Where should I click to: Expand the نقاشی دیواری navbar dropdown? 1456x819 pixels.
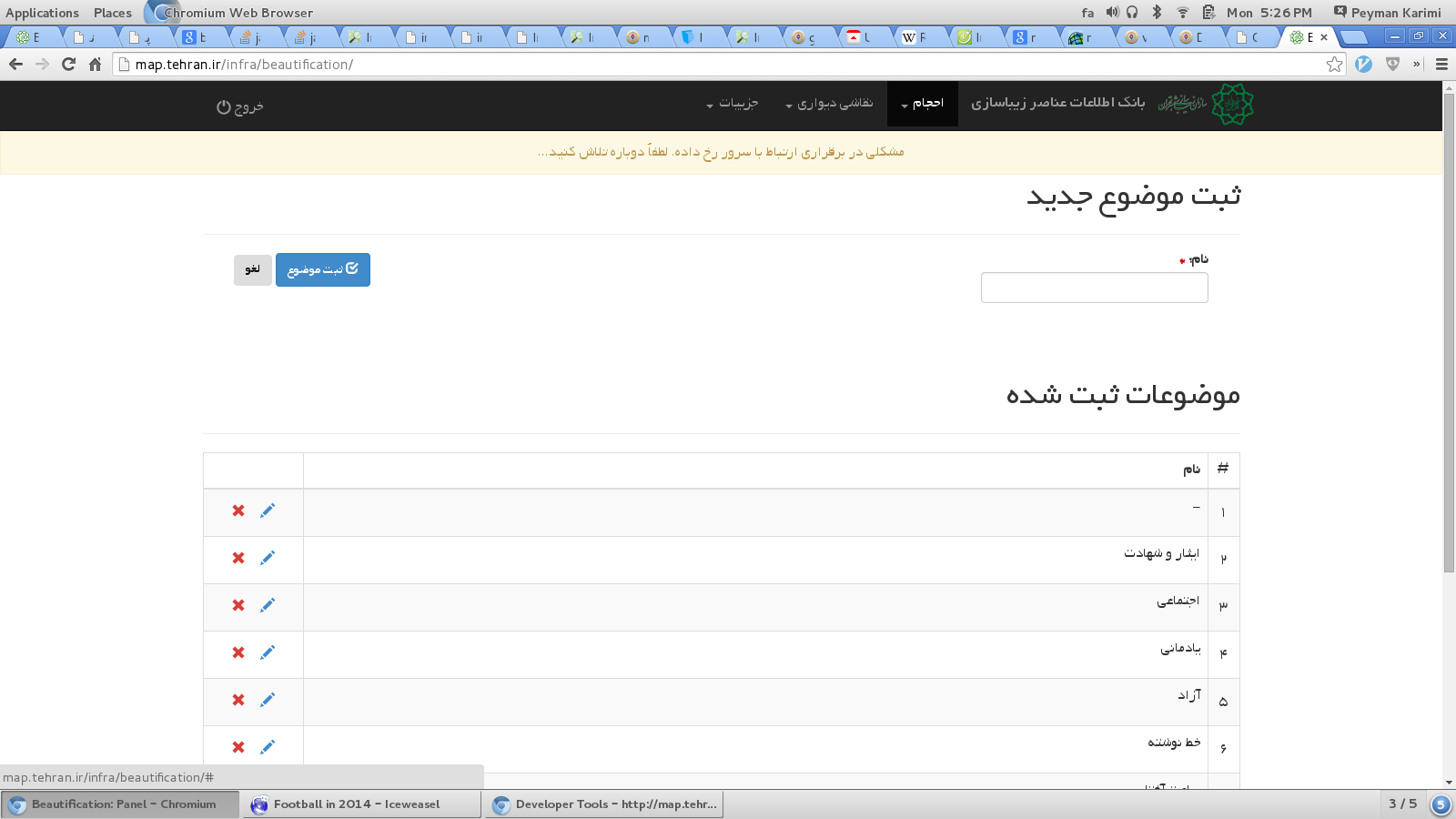[x=829, y=104]
